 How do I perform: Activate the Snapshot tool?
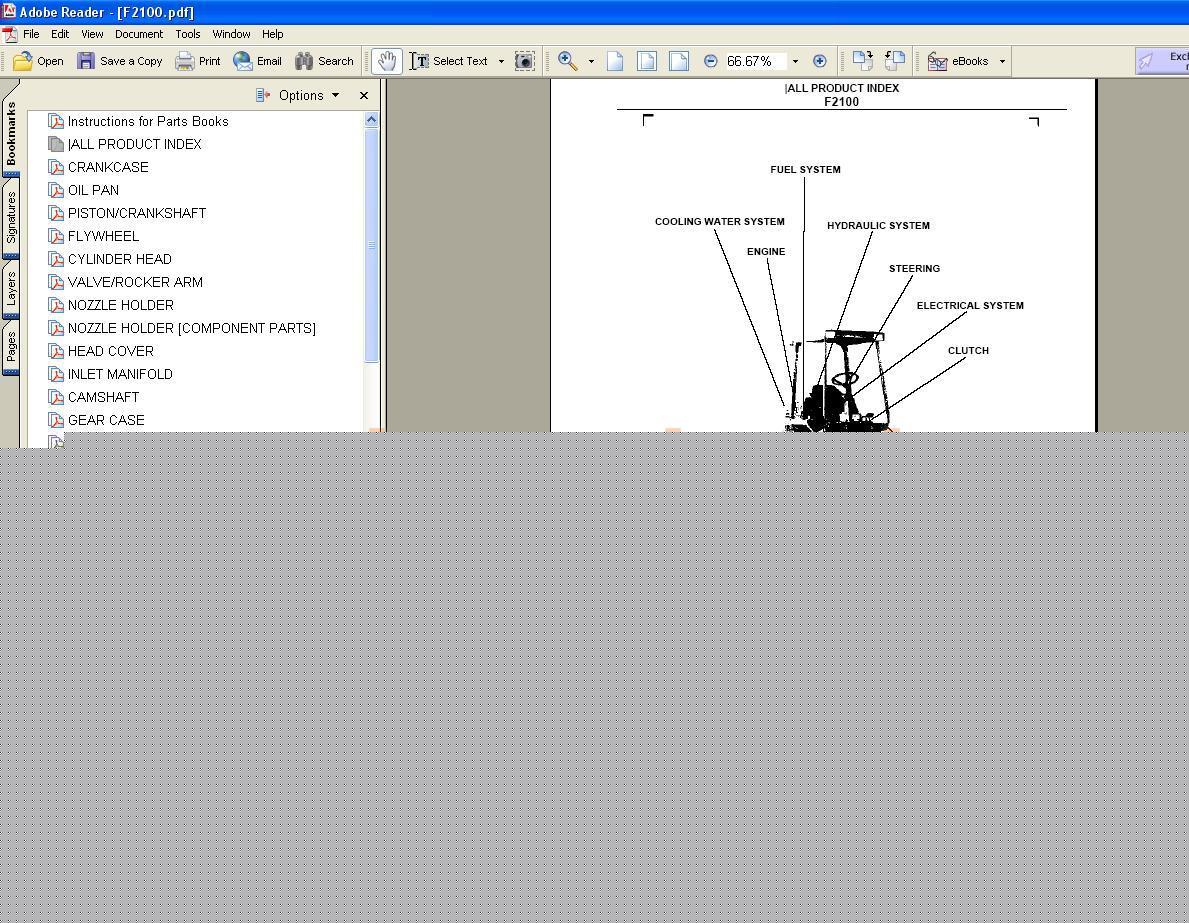pos(525,61)
